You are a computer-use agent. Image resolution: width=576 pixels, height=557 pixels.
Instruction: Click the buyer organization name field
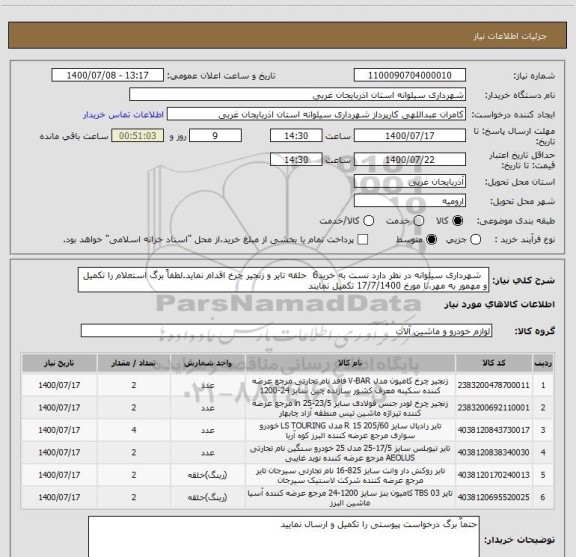(x=298, y=95)
